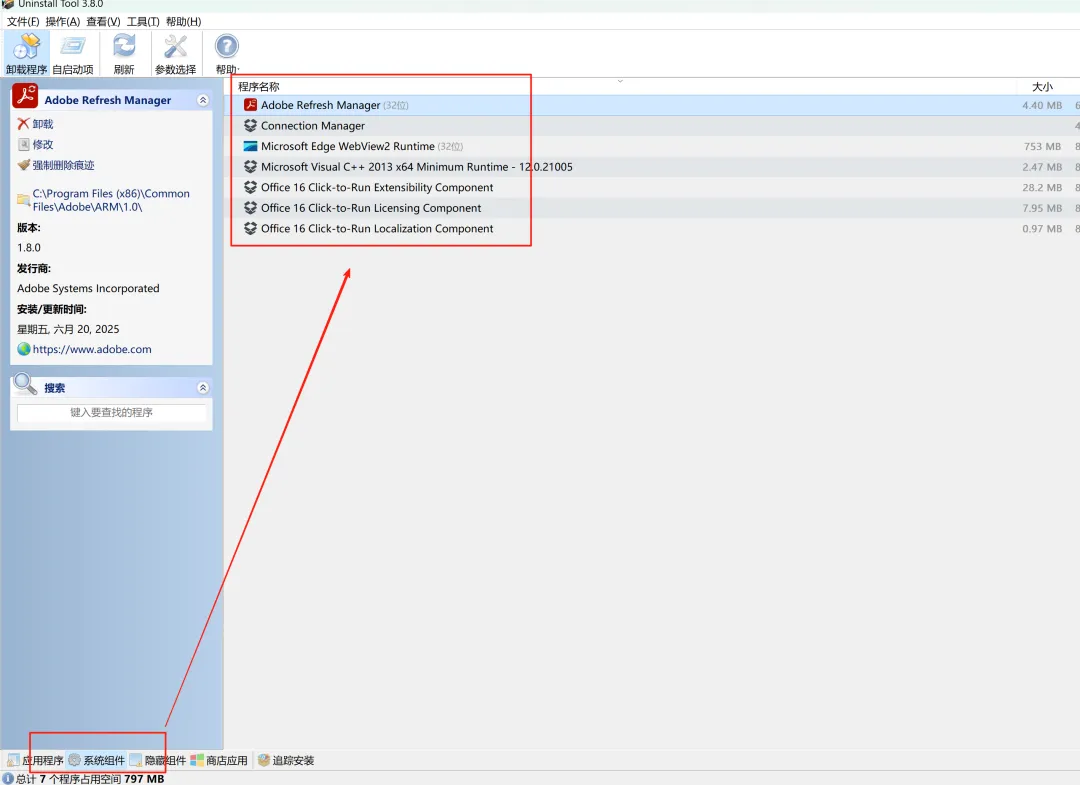This screenshot has width=1080, height=785.
Task: Click the Microsoft Visual C++ 2013 row icon
Action: pyautogui.click(x=250, y=167)
